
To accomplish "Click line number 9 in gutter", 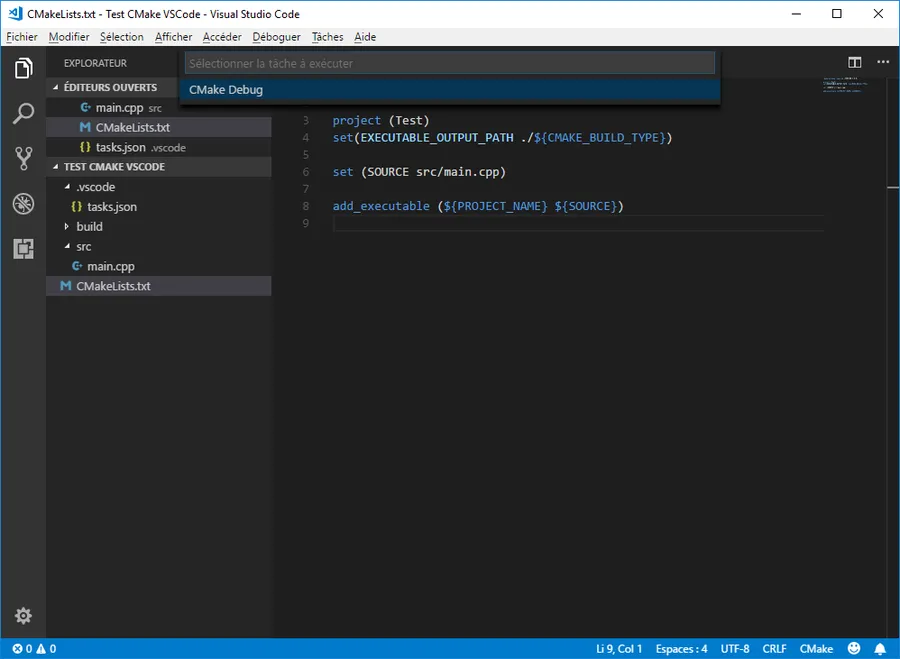I will pos(305,223).
